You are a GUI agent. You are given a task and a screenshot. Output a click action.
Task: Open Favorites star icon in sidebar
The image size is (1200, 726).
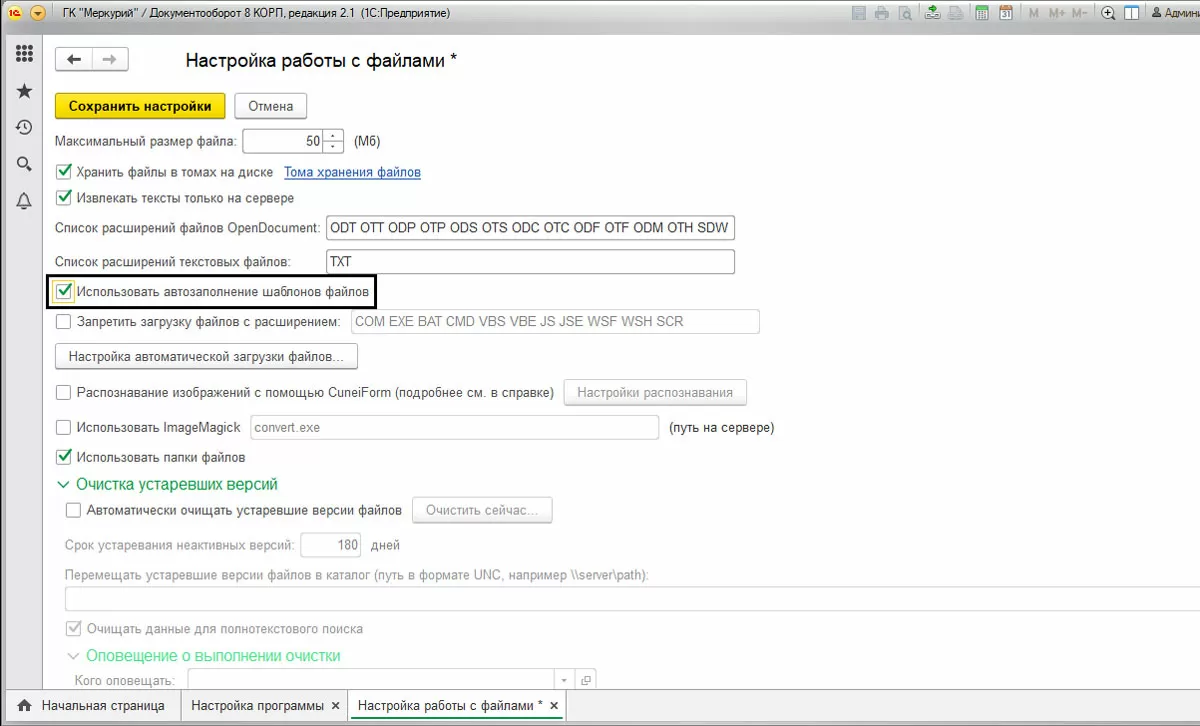pyautogui.click(x=24, y=91)
